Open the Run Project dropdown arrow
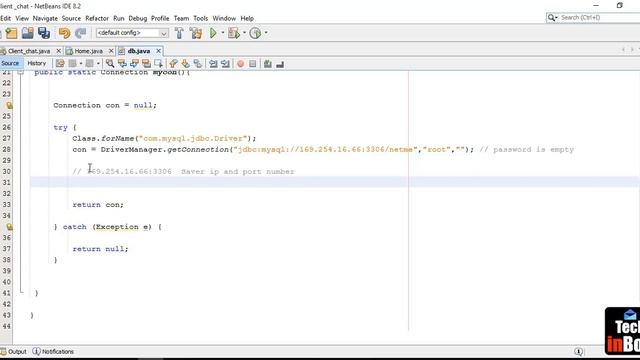This screenshot has height=360, width=640. point(223,33)
